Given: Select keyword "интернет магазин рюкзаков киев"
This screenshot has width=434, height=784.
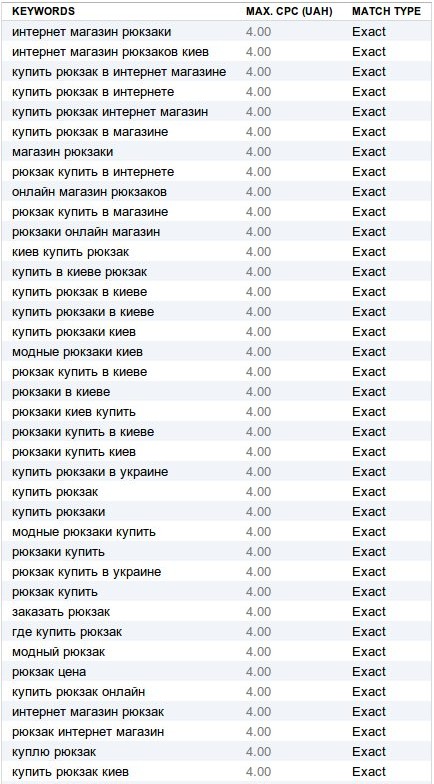Looking at the screenshot, I should tap(110, 52).
